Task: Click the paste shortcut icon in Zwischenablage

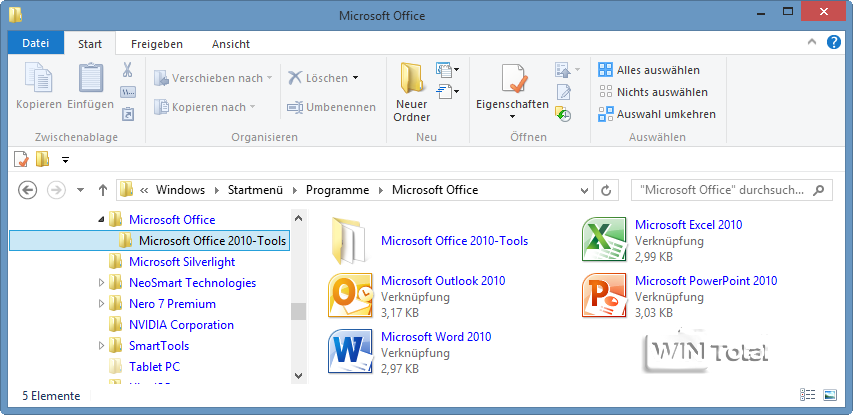Action: pos(128,114)
